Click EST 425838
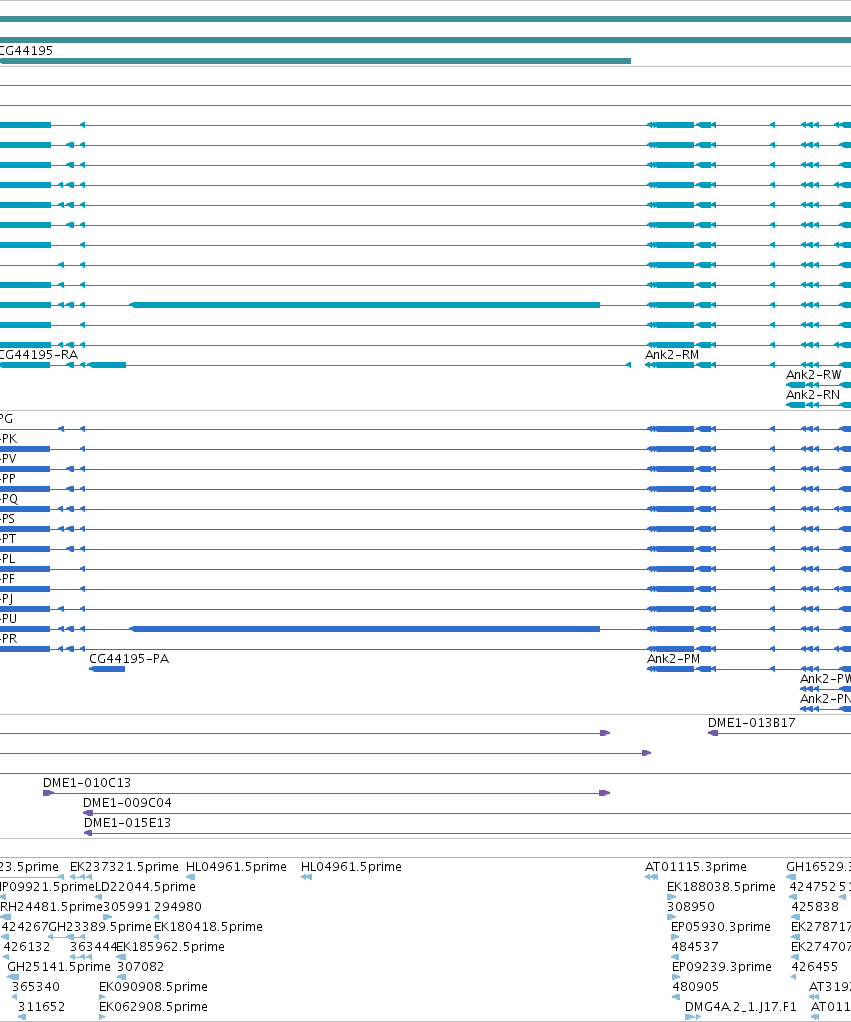This screenshot has width=851, height=1022. pos(815,907)
